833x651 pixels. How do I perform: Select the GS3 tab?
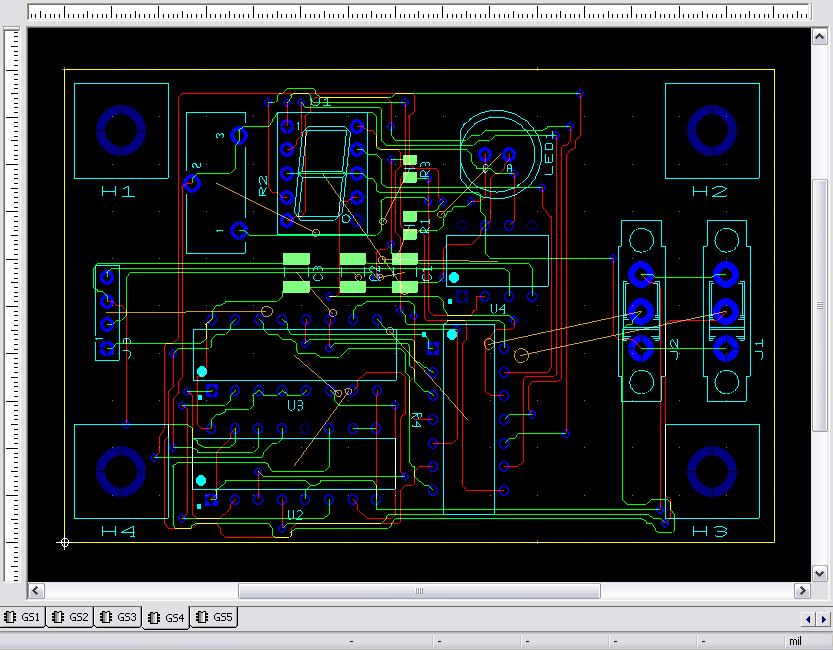coord(119,618)
